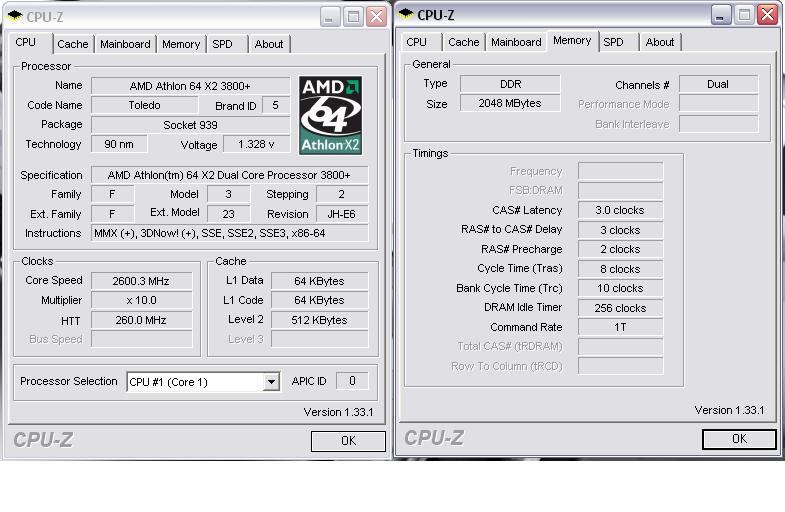Click the Revision value JH-E6
This screenshot has height=512, width=785.
(x=342, y=214)
